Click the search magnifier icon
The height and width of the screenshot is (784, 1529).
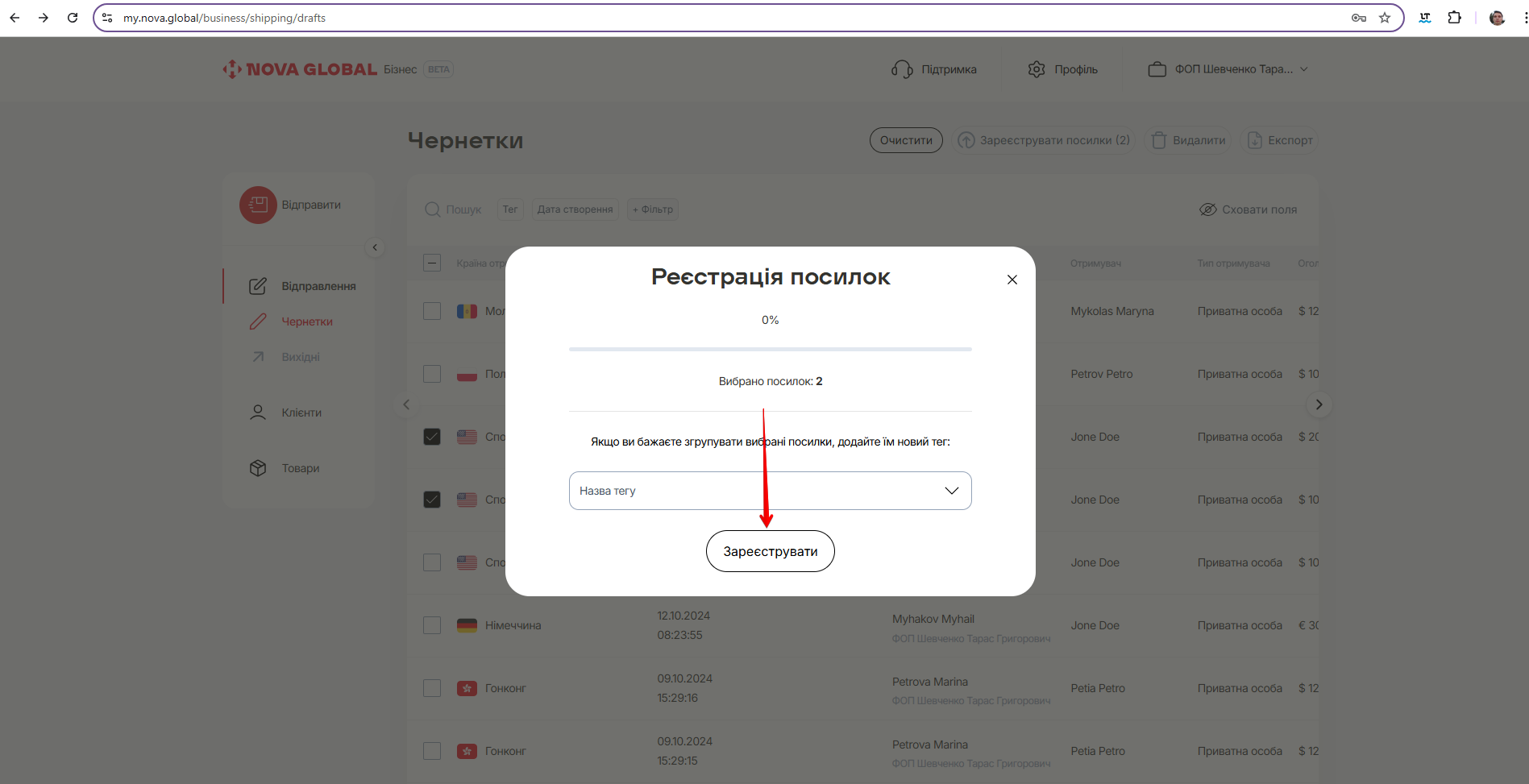click(433, 209)
